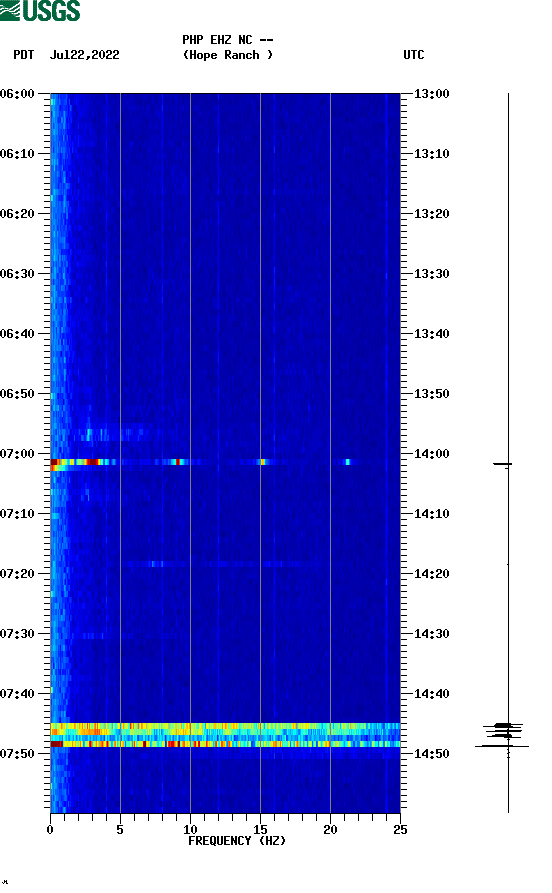
Task: Click the 07:00 PDT time label
Action: pos(18,454)
